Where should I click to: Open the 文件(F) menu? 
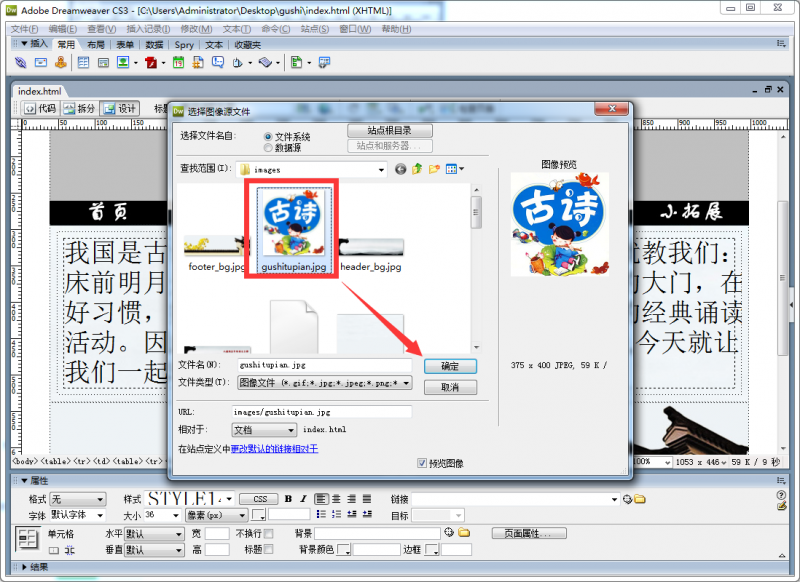pyautogui.click(x=24, y=29)
